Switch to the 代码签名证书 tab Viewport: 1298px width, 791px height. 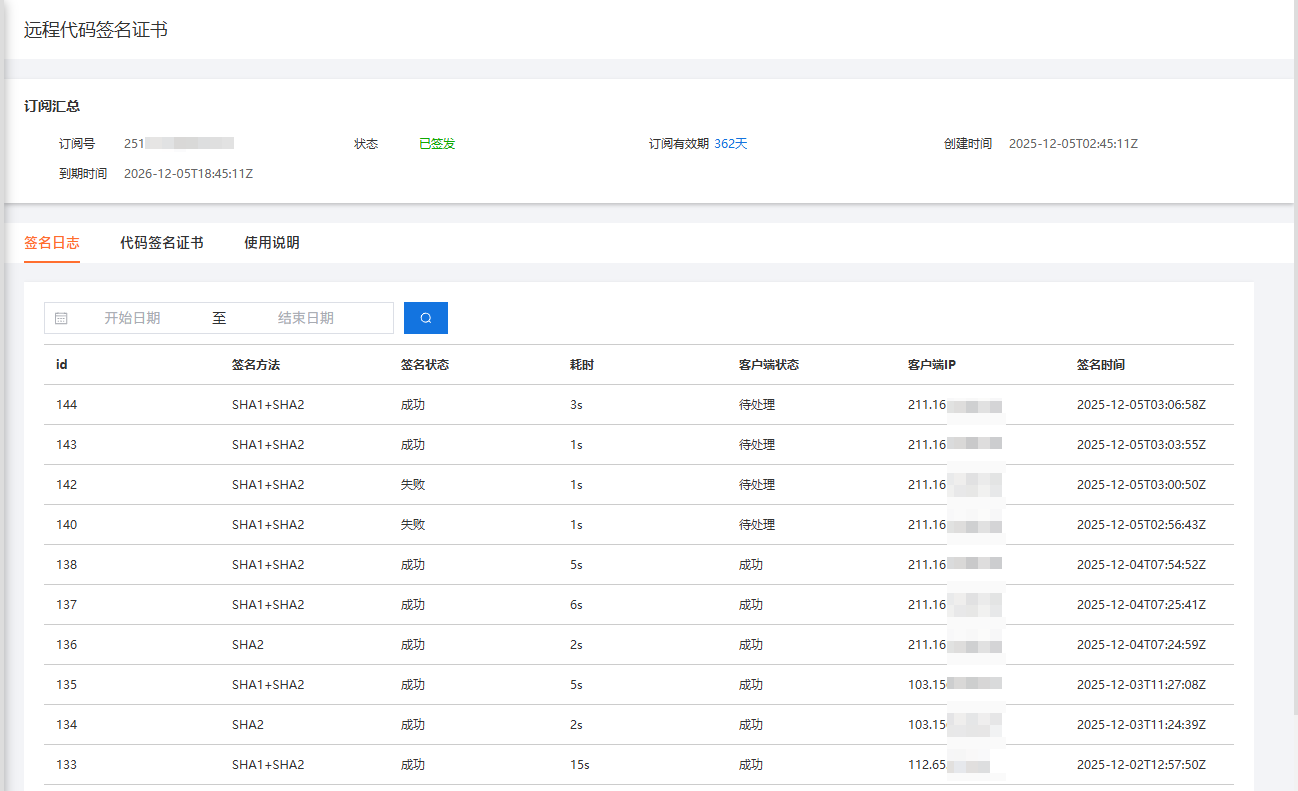pyautogui.click(x=162, y=241)
